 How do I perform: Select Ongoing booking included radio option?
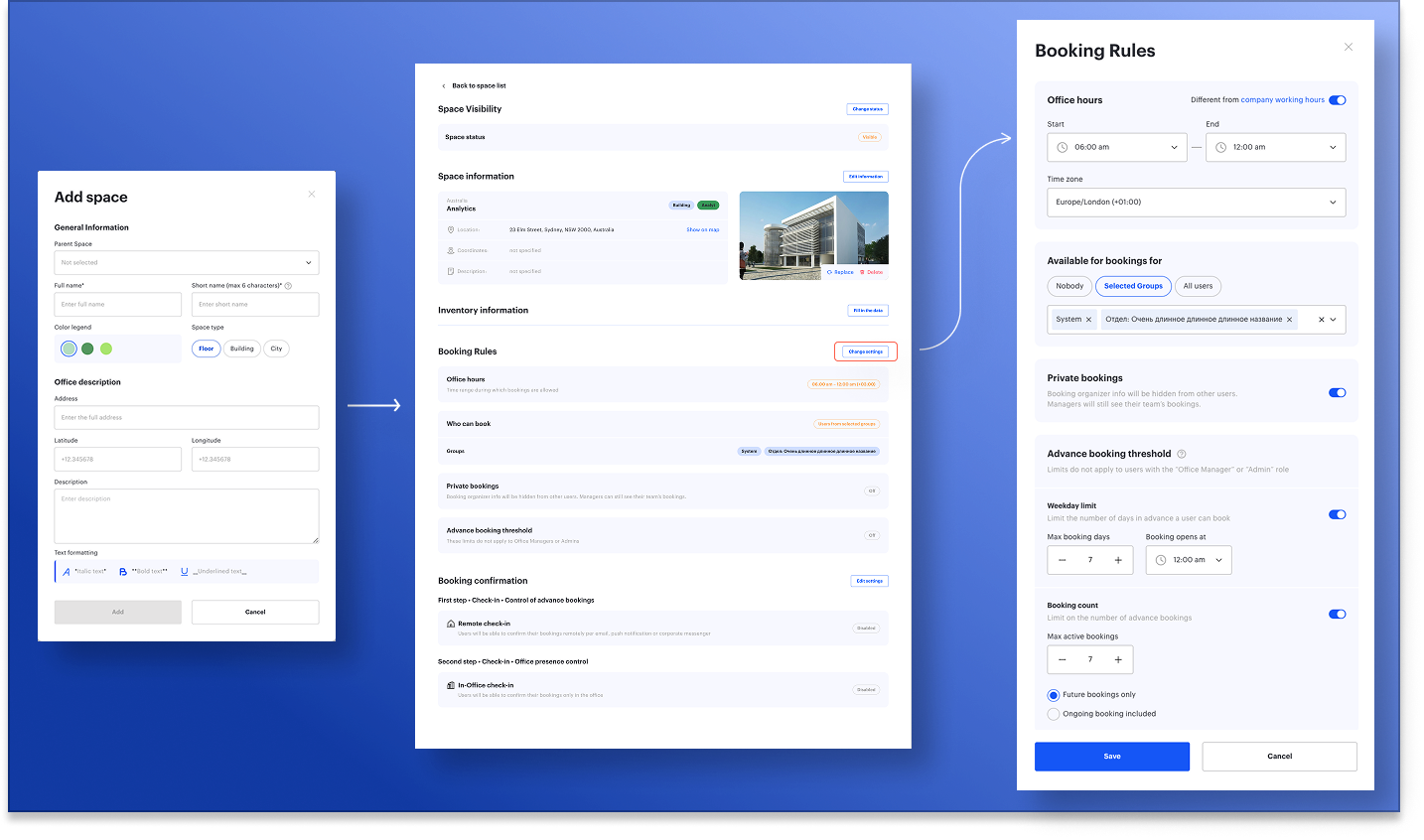pos(1054,714)
